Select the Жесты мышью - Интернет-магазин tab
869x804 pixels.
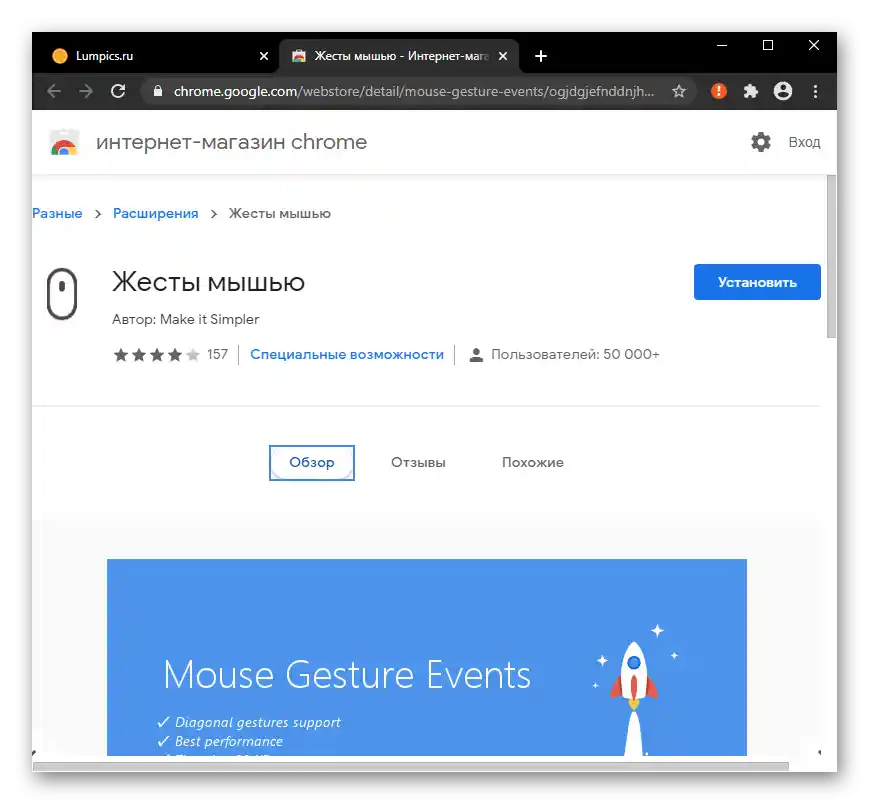click(x=399, y=56)
